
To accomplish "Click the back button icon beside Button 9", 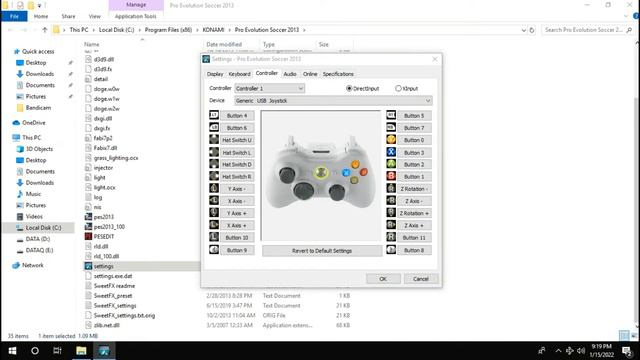I will (x=214, y=250).
